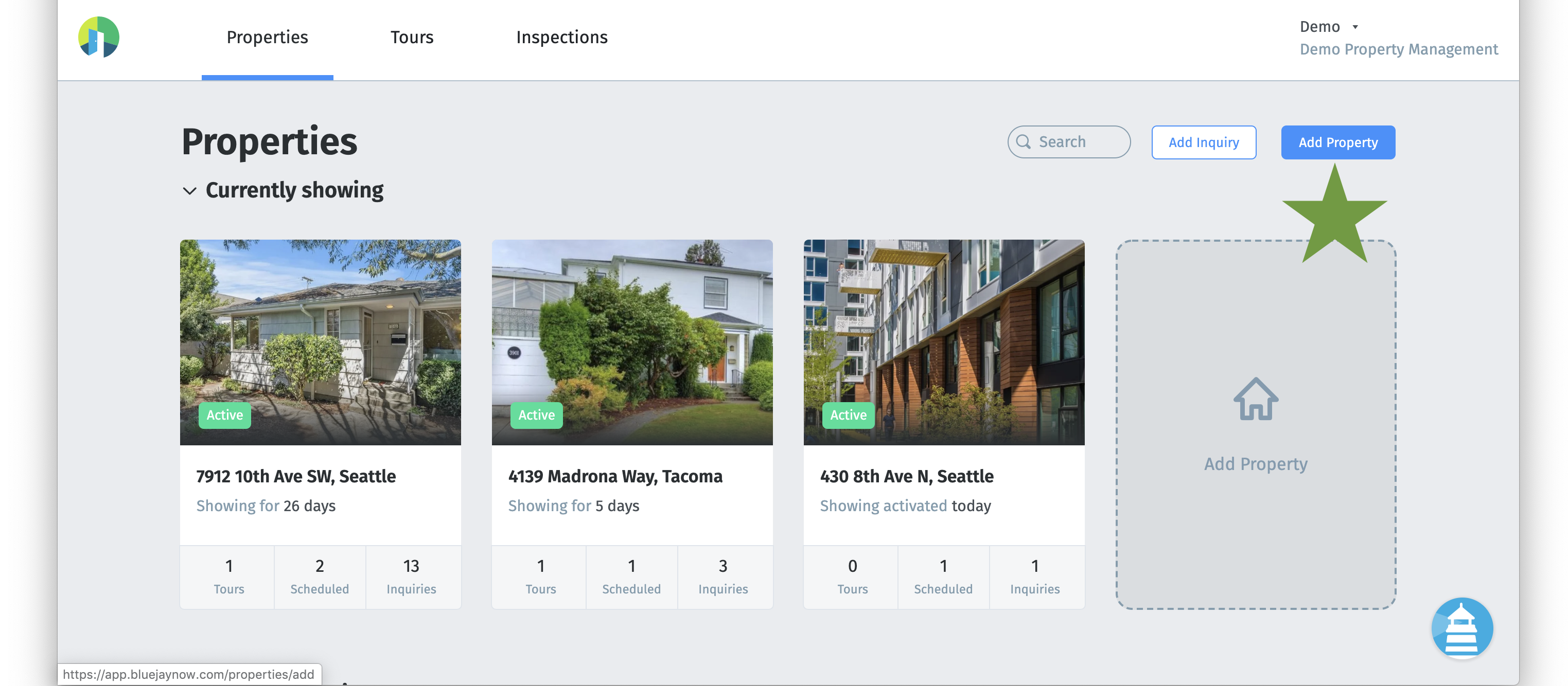Image resolution: width=1568 pixels, height=686 pixels.
Task: Click the BlueJay logo icon
Action: click(x=99, y=37)
